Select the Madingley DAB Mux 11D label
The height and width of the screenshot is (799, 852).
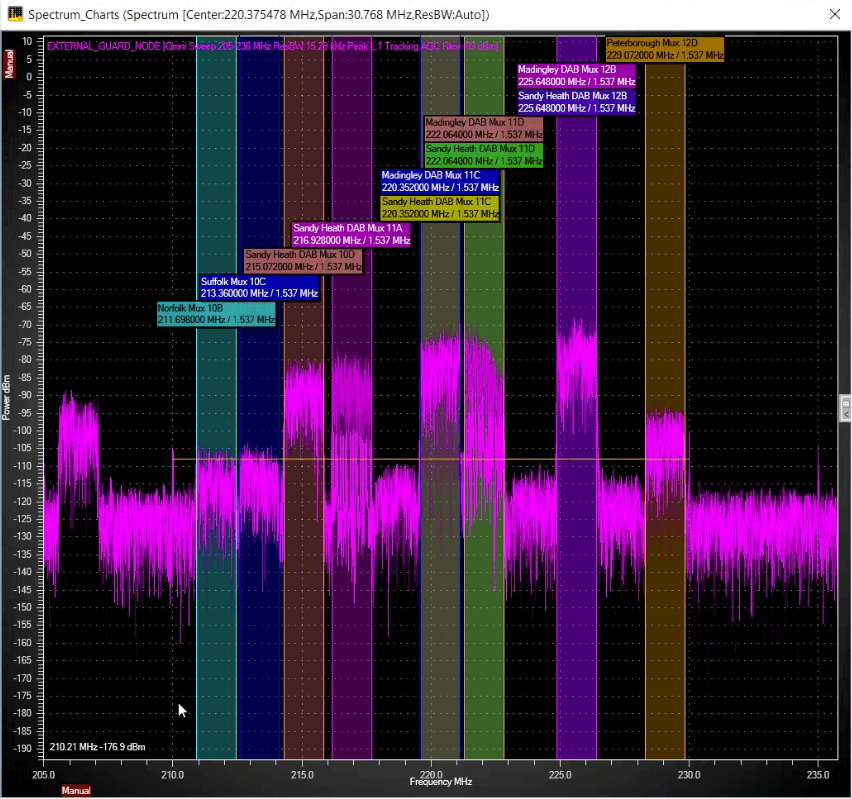coord(484,128)
